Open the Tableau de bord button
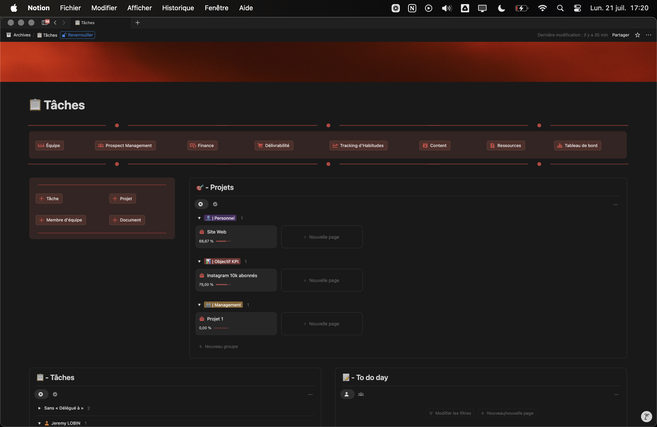This screenshot has height=427, width=657. 578,145
